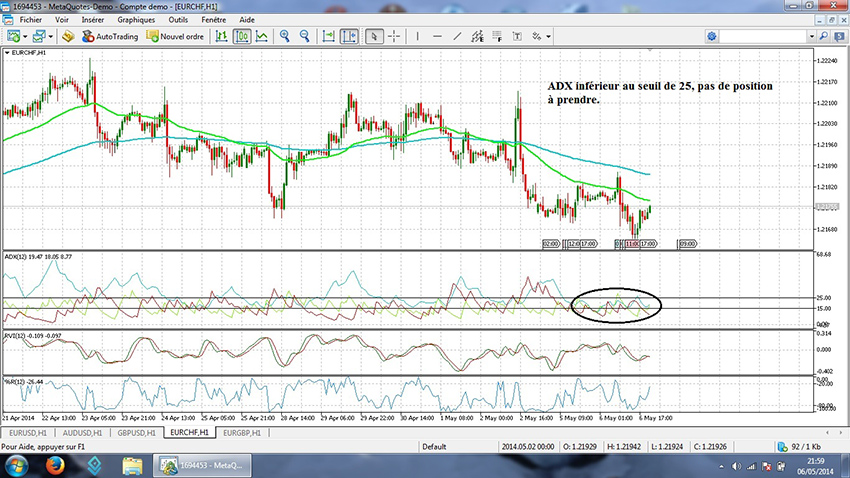Select the arrow cursor tool
The height and width of the screenshot is (478, 850).
(374, 36)
